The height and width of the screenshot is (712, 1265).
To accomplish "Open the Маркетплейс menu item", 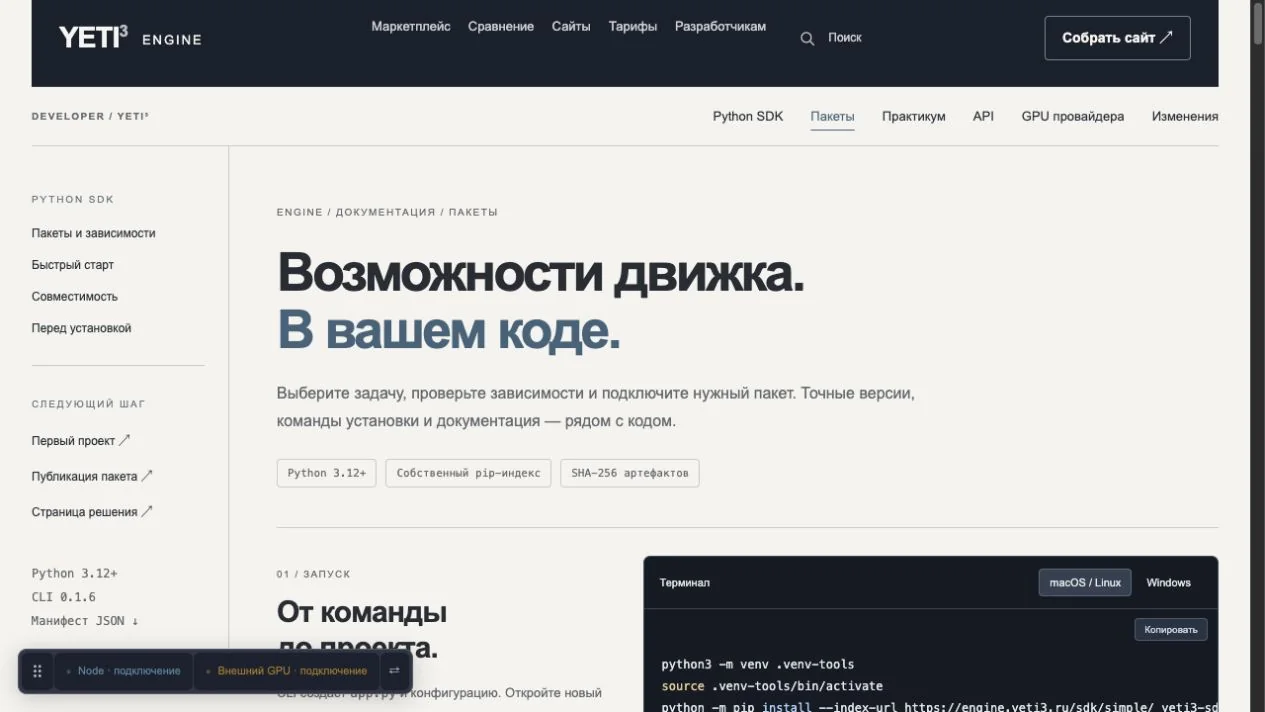I will click(x=411, y=27).
